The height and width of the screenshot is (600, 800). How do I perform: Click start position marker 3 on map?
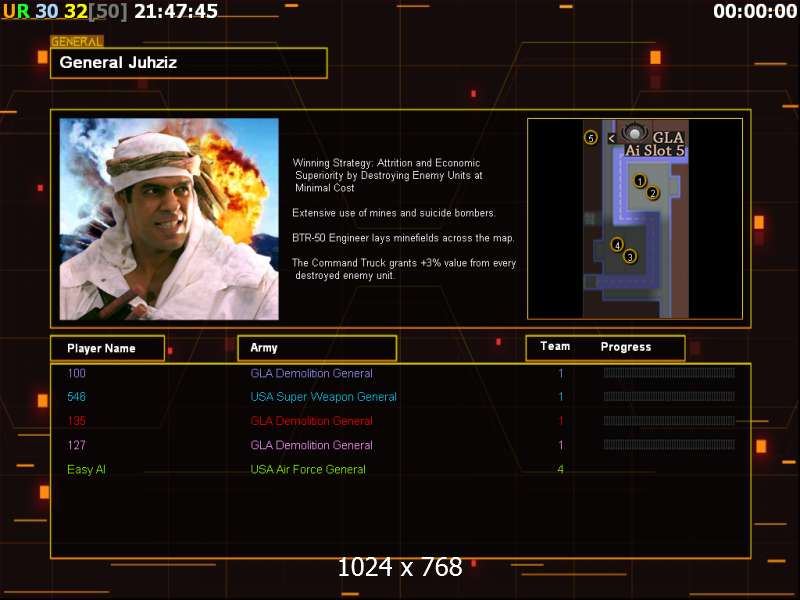coord(630,257)
